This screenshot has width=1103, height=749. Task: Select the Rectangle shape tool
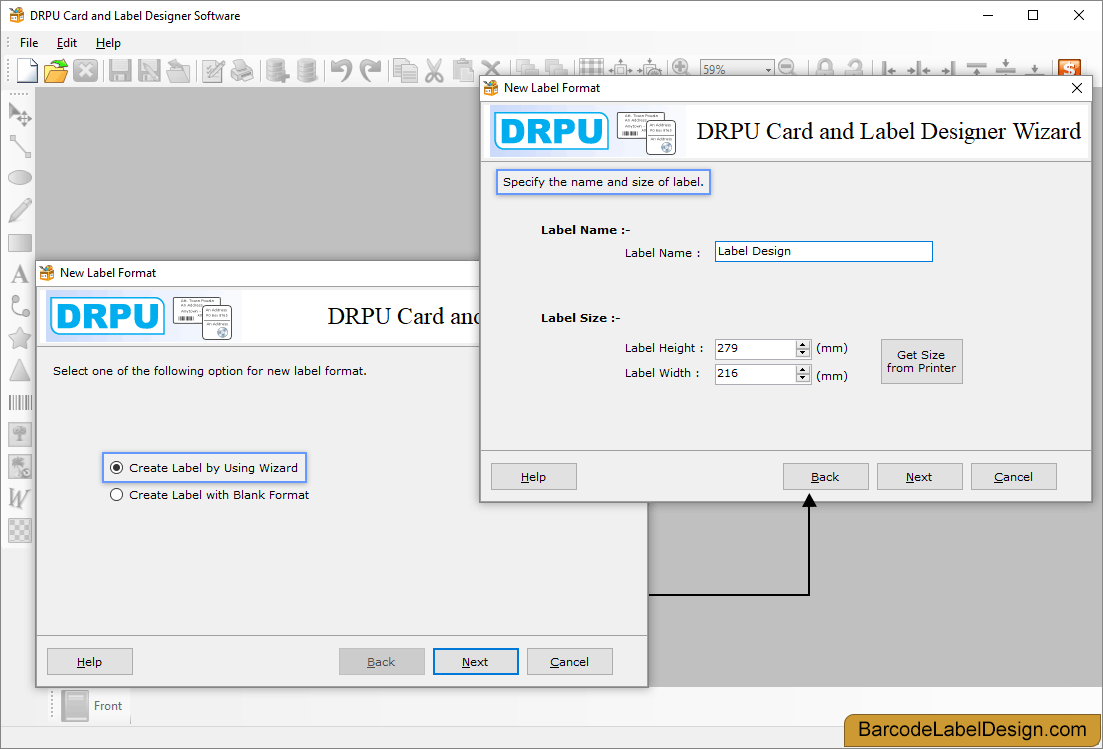click(20, 243)
